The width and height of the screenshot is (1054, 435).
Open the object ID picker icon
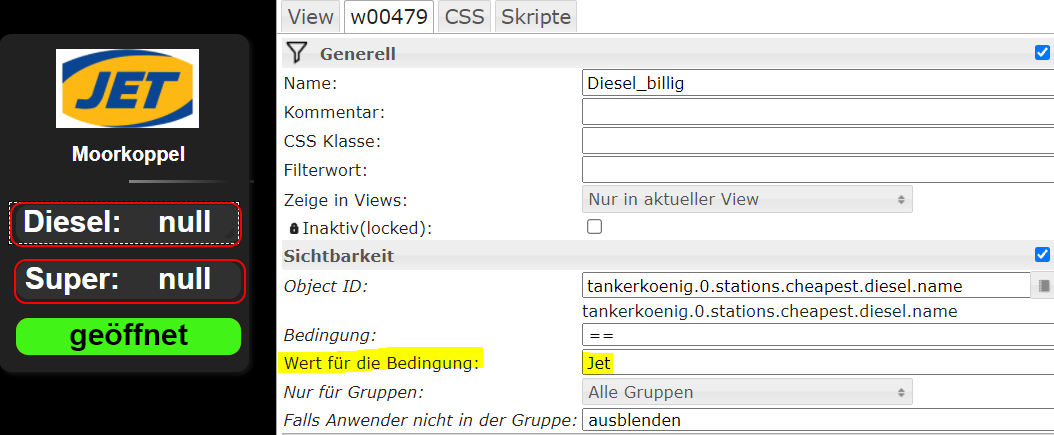(x=1043, y=286)
